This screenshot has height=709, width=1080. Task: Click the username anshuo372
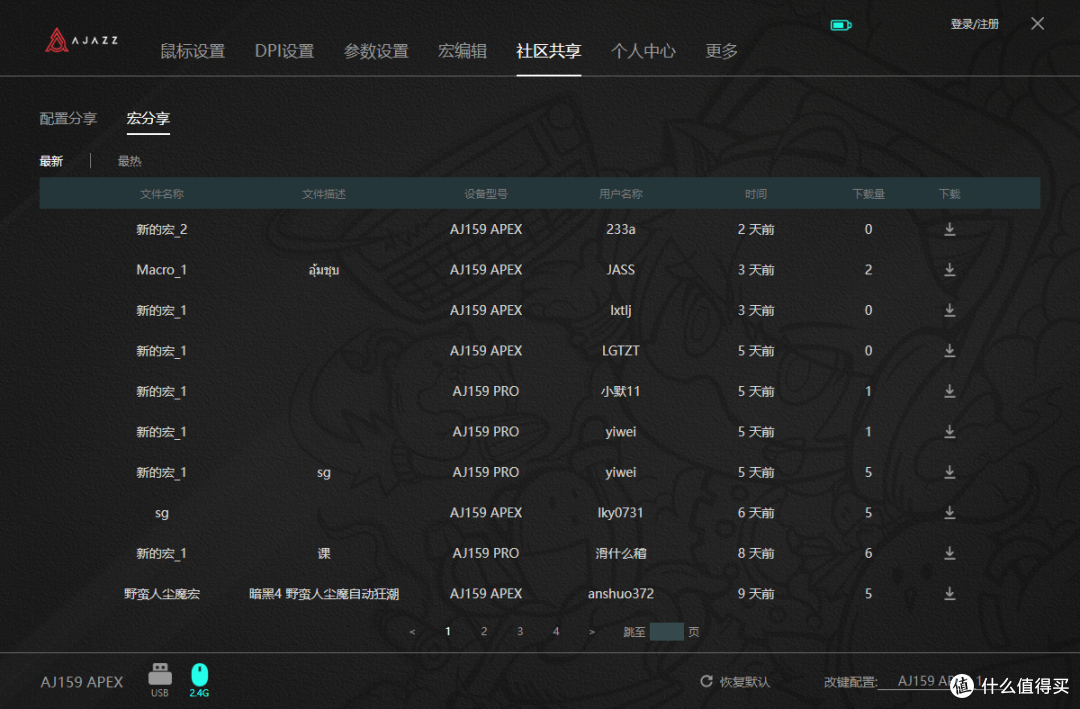tap(621, 594)
